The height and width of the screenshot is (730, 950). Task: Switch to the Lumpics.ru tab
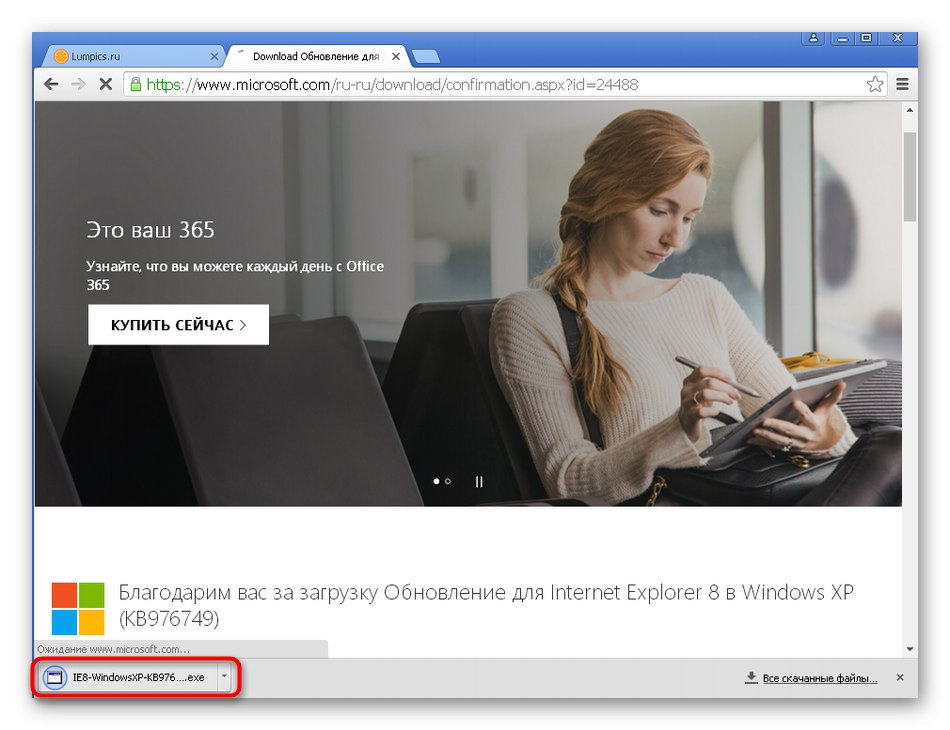coord(133,56)
